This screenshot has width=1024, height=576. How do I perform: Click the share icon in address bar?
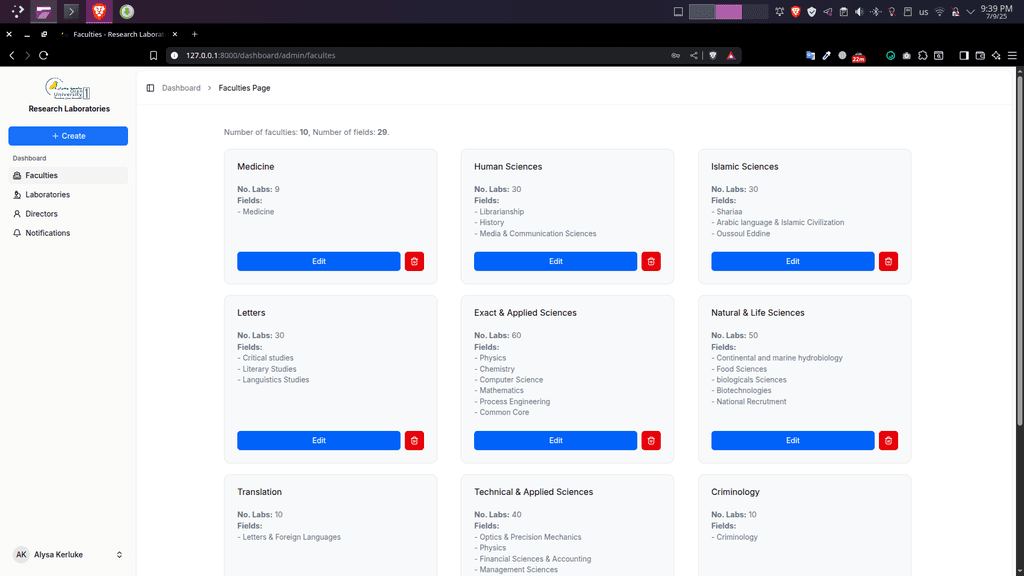(694, 55)
